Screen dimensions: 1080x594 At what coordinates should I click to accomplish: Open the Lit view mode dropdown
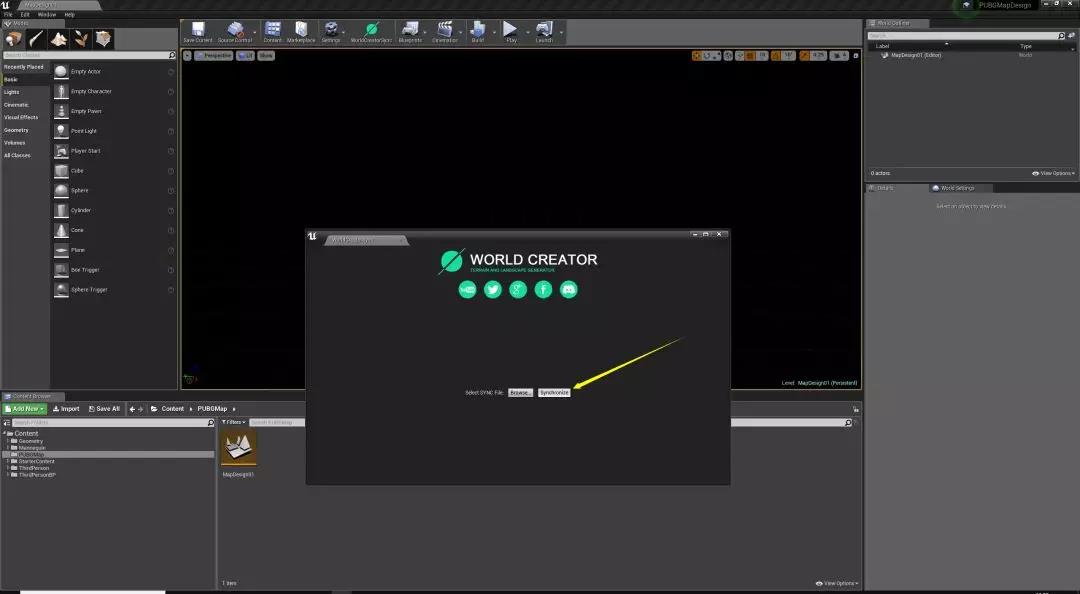point(246,56)
